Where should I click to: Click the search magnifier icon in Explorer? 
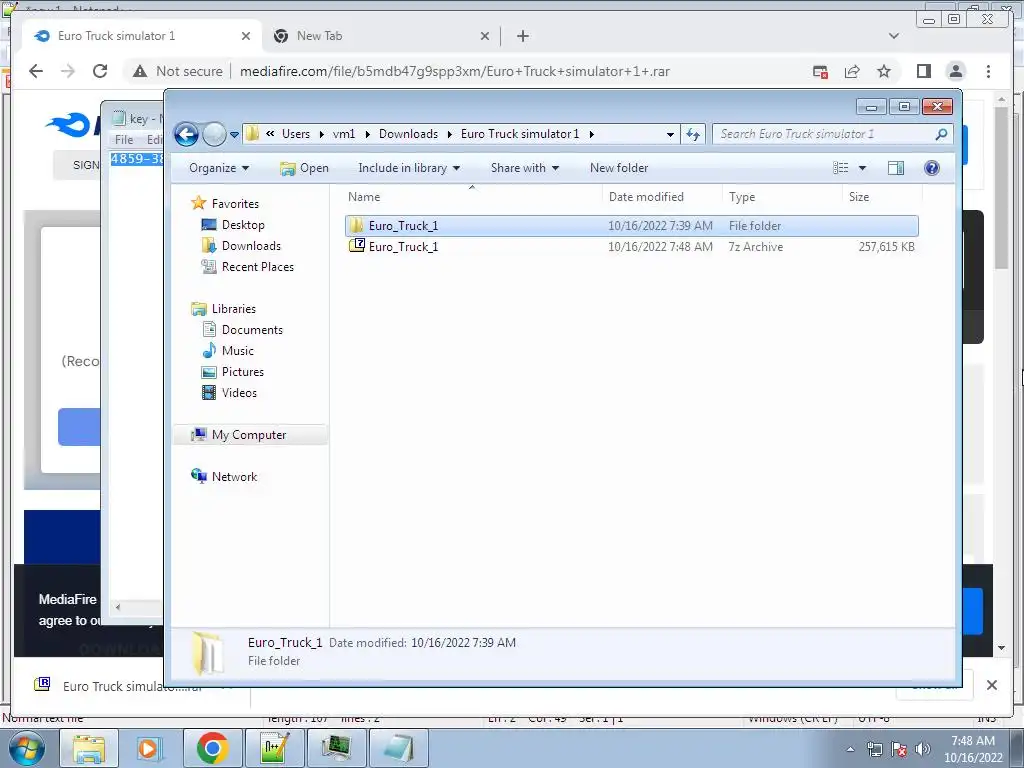point(941,134)
